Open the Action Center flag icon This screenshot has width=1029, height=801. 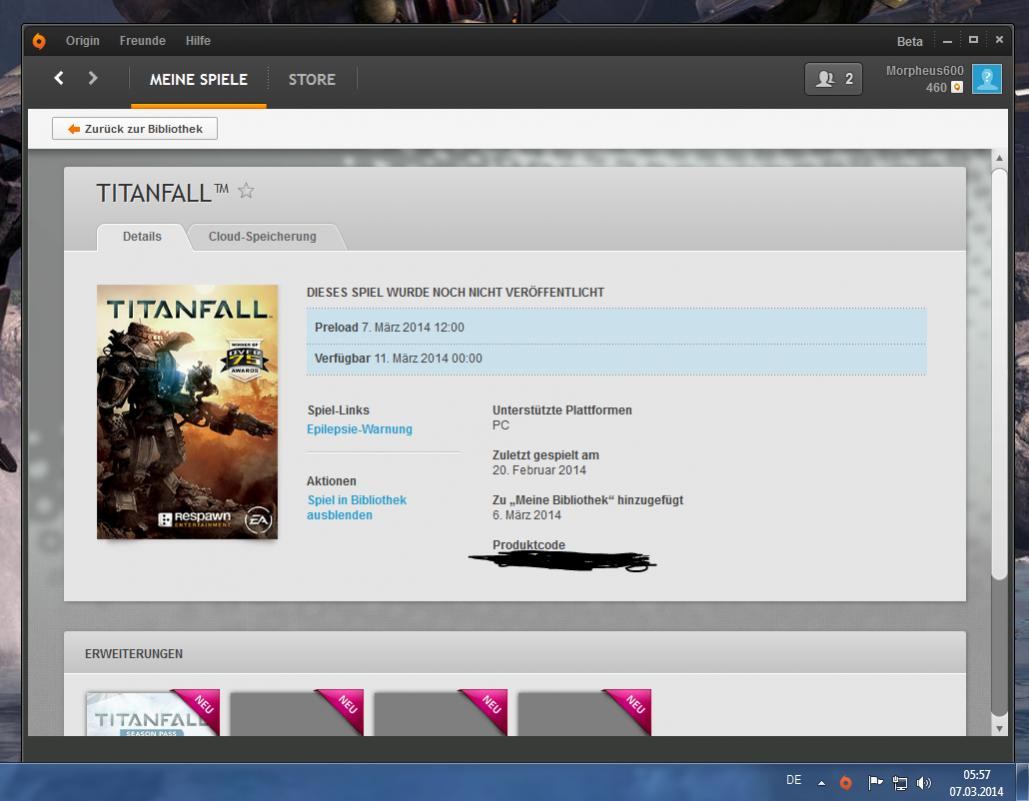[x=875, y=782]
